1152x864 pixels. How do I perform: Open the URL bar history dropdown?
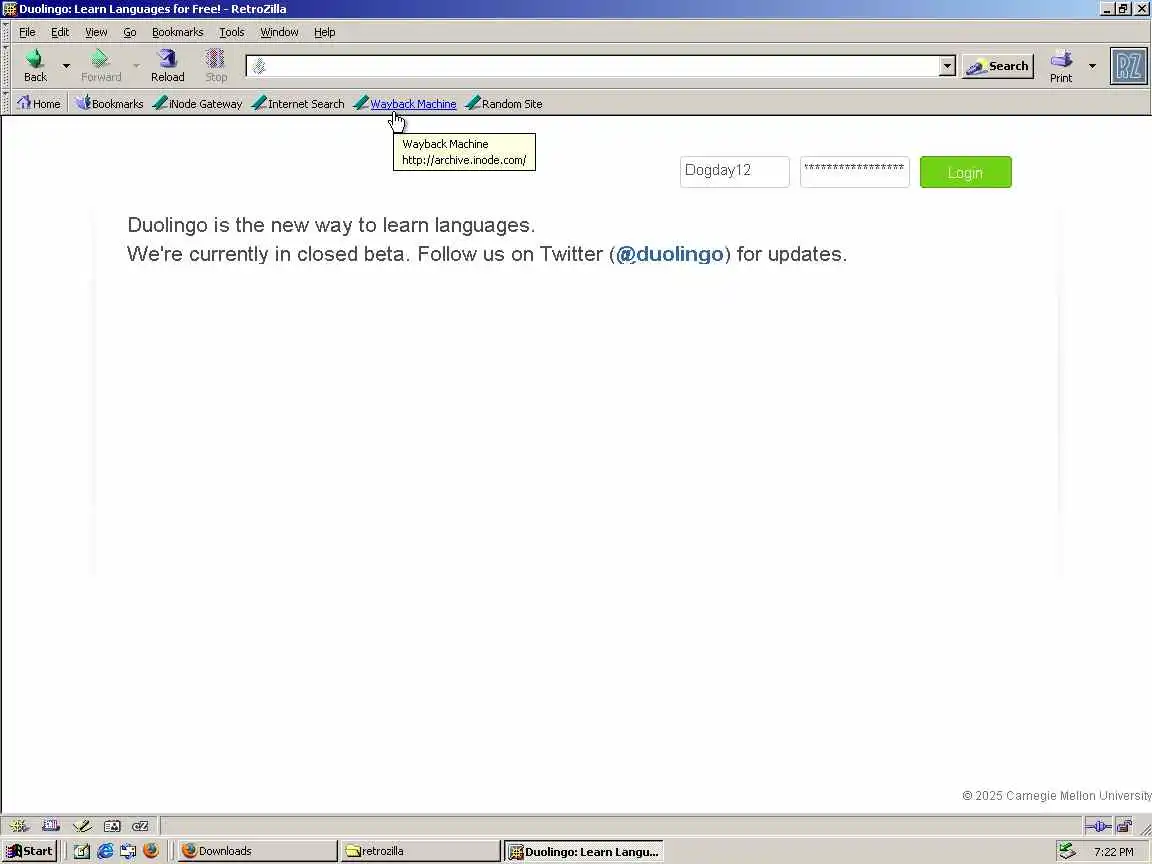947,66
